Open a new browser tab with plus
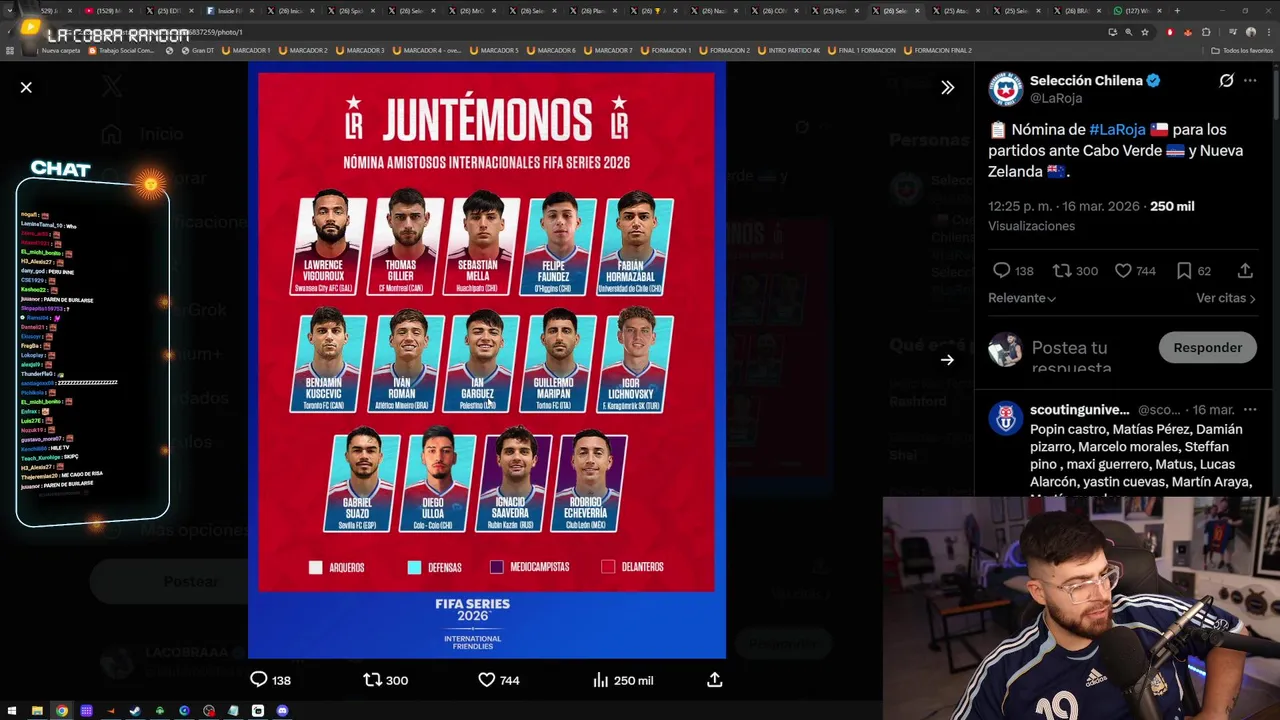This screenshot has width=1280, height=720. [1177, 10]
